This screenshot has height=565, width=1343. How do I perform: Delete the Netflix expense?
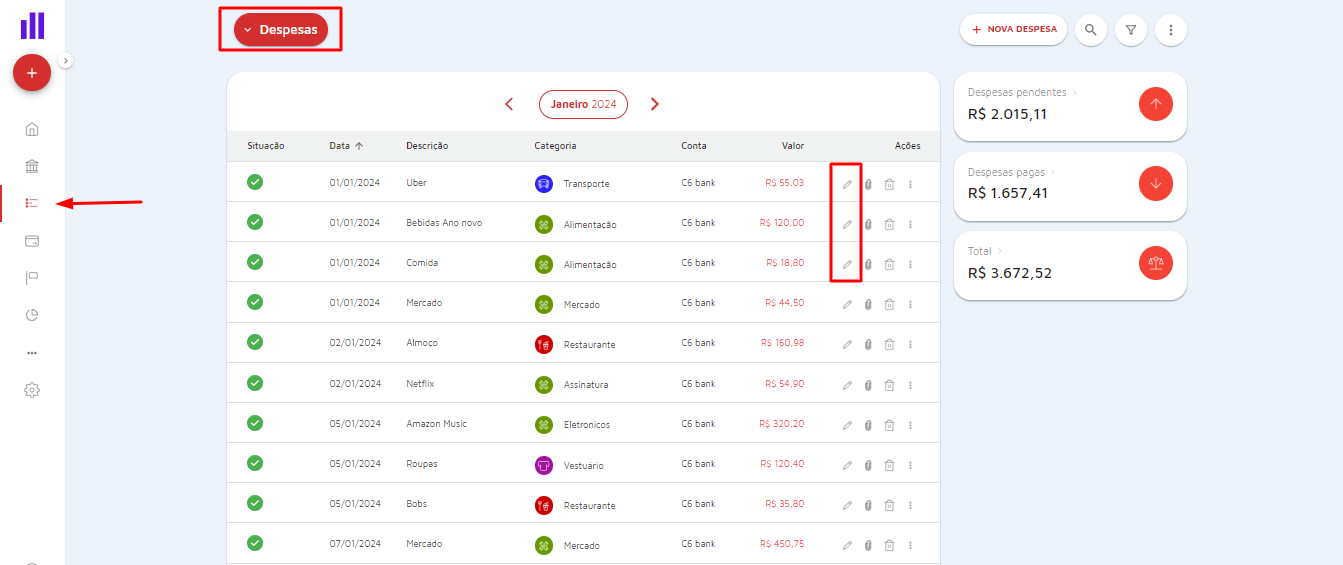coord(889,385)
